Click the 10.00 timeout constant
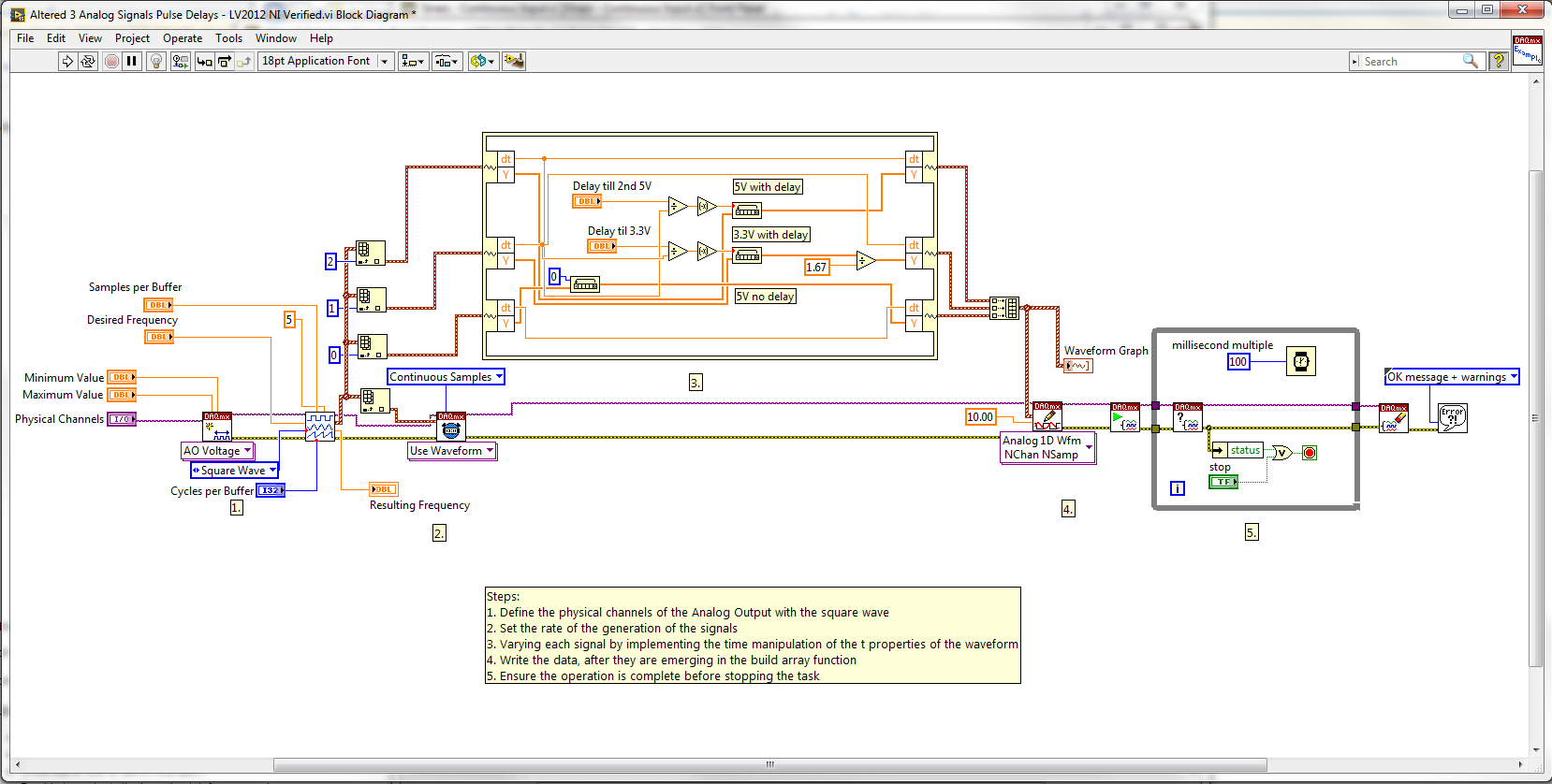This screenshot has height=784, width=1552. (980, 417)
